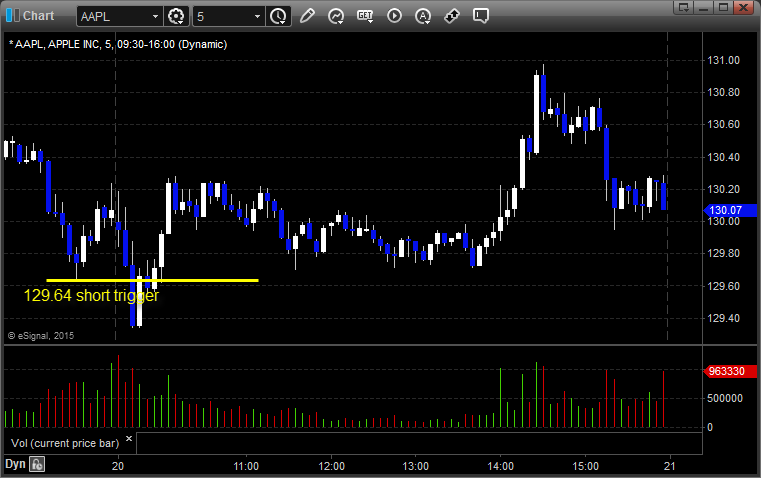
Task: Click the chart title 'AAPL, APPLE INC, 5'
Action: 64,44
